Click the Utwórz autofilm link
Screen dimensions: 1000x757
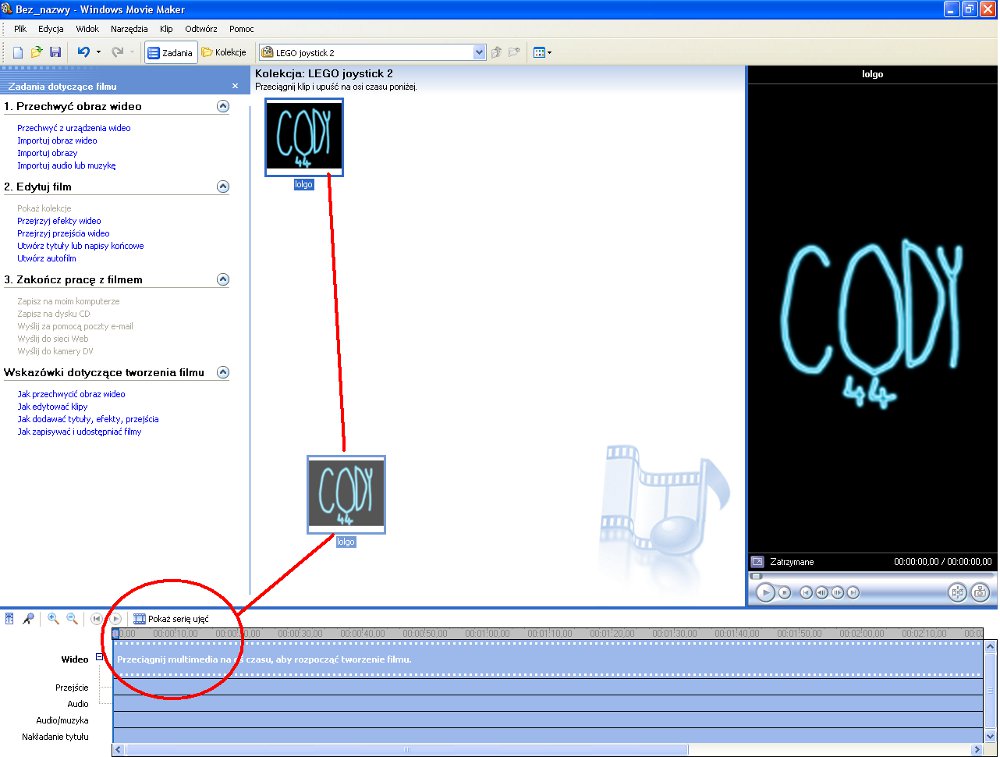pos(47,258)
